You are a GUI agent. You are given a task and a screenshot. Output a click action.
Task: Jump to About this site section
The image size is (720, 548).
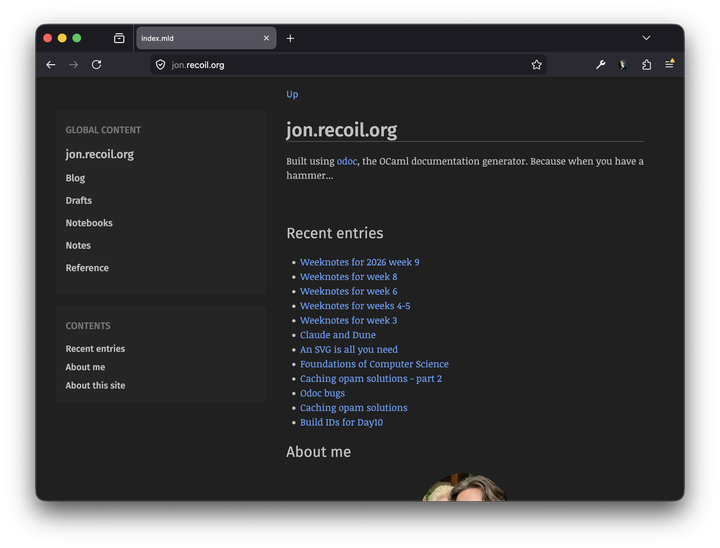(95, 385)
